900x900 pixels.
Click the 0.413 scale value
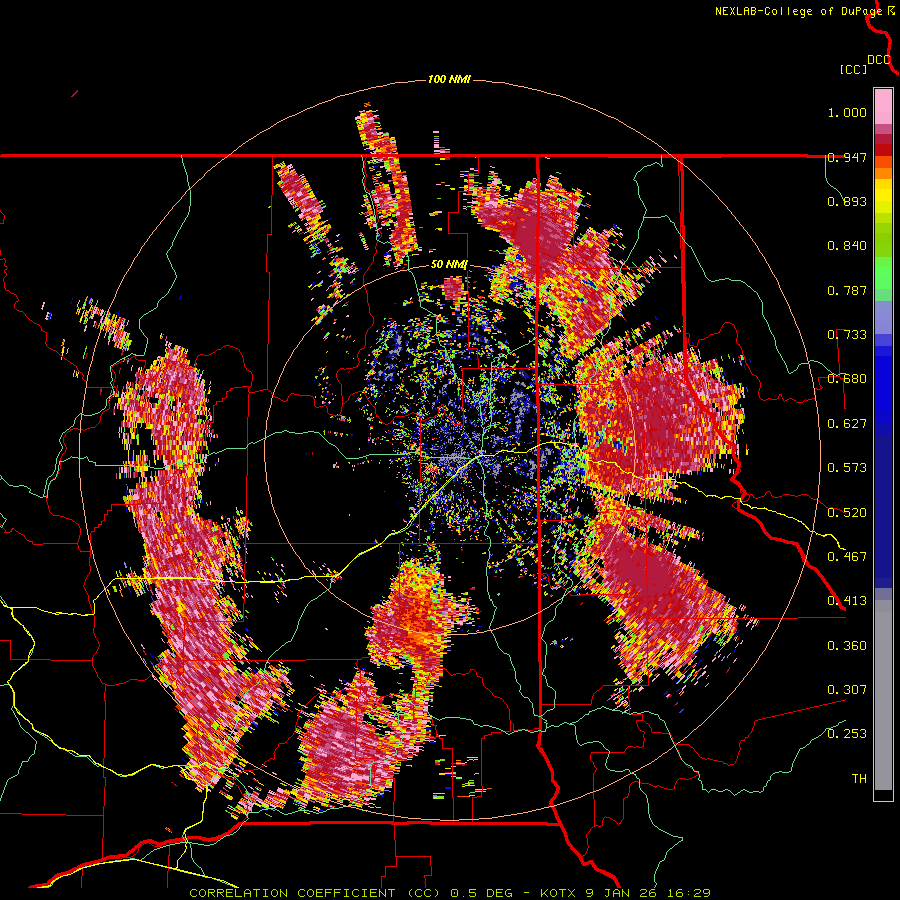[x=847, y=601]
